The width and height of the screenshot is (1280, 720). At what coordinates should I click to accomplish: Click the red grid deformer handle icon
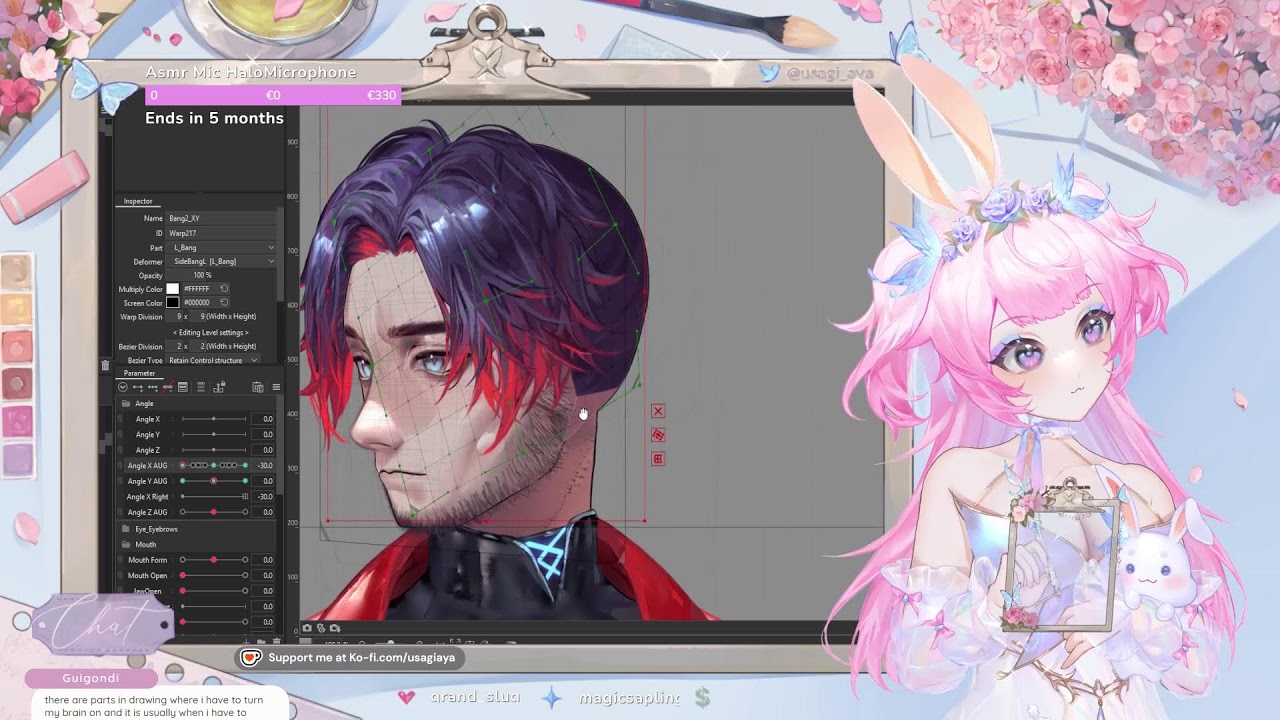657,459
